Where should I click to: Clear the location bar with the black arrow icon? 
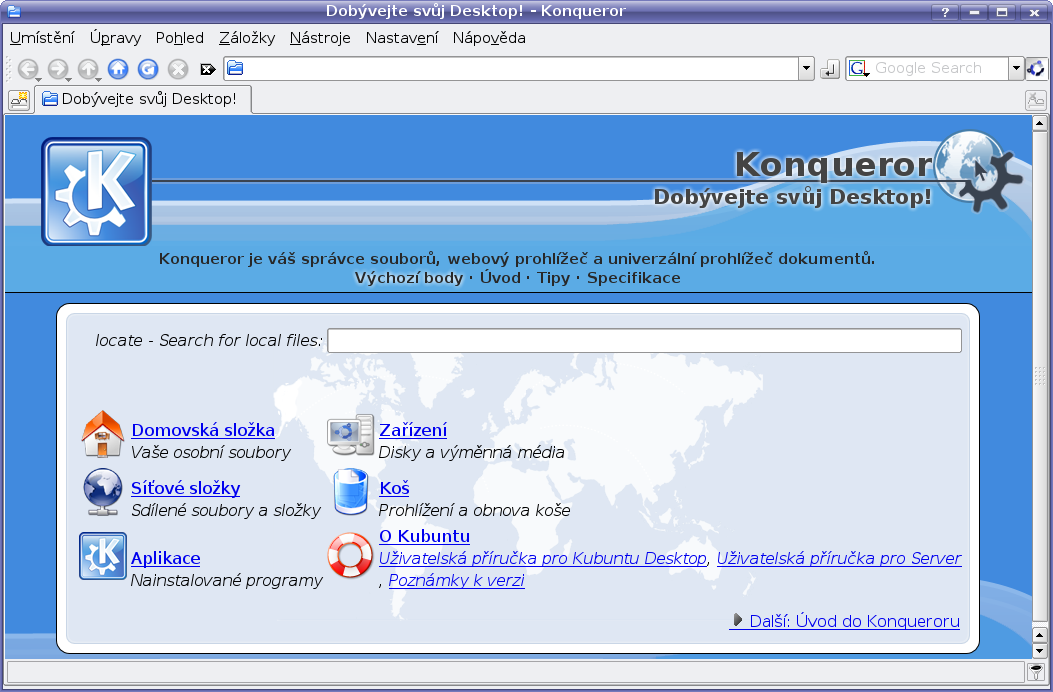pos(208,69)
